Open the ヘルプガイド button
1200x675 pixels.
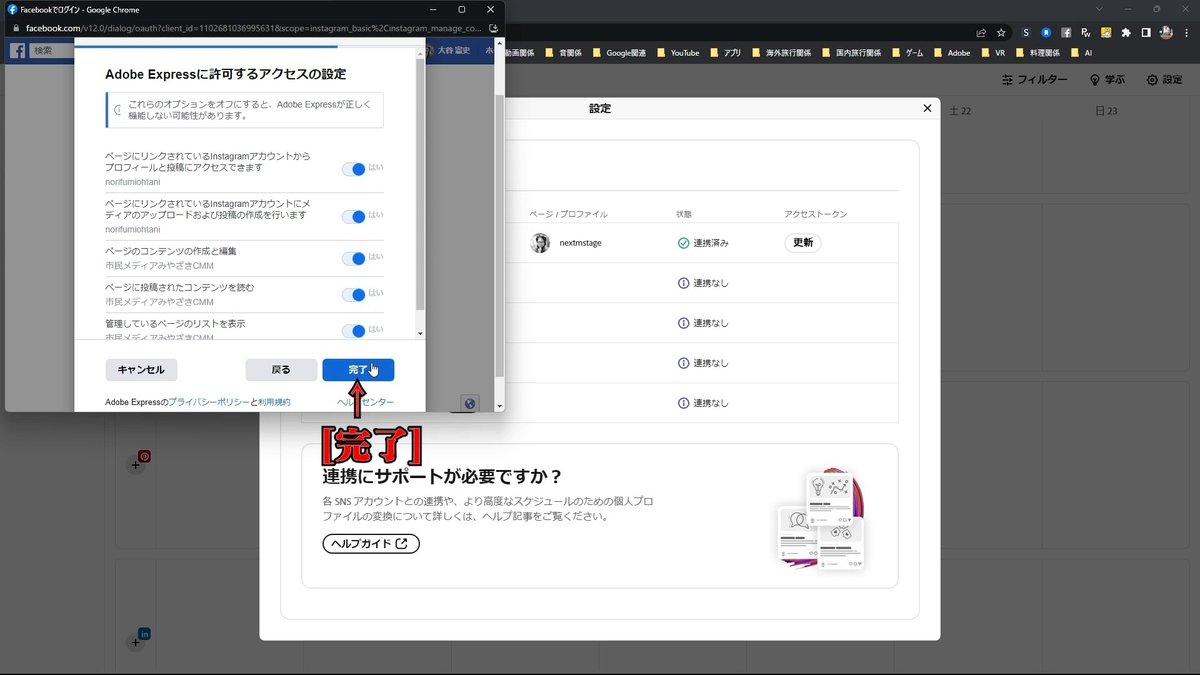click(x=370, y=544)
